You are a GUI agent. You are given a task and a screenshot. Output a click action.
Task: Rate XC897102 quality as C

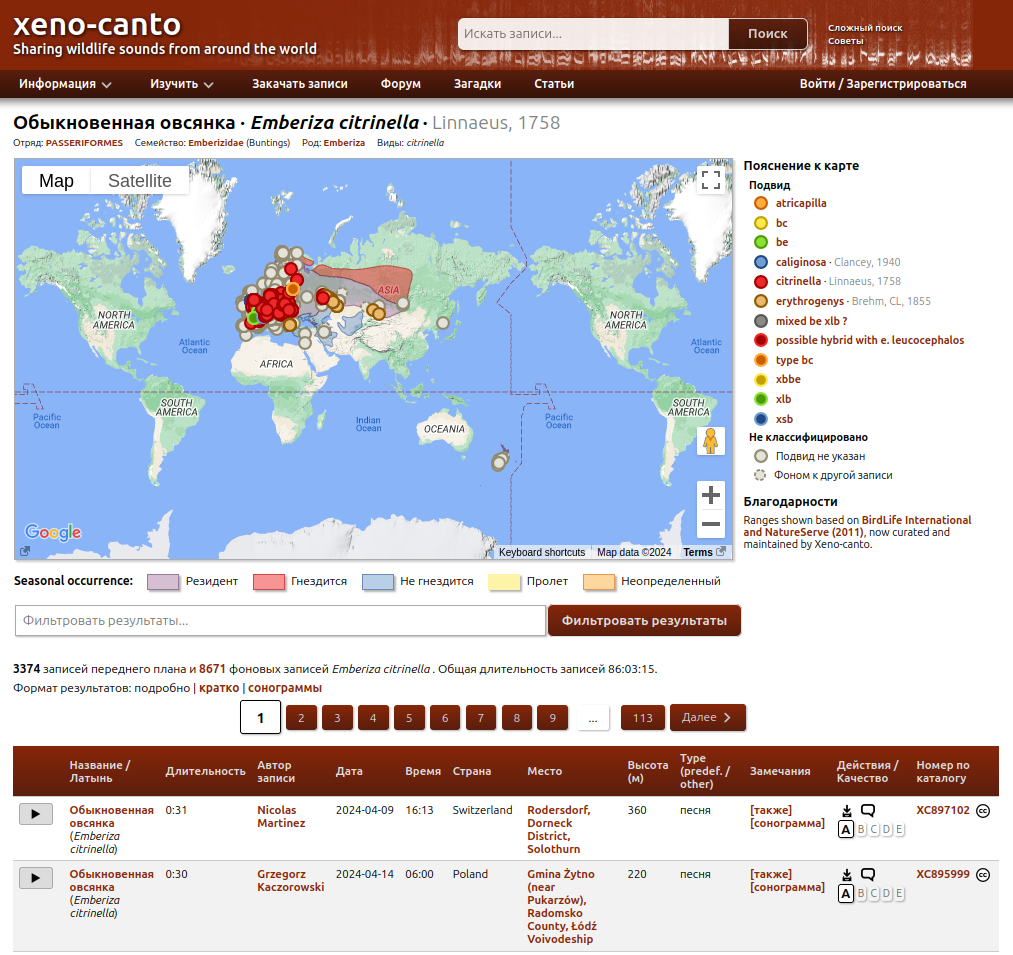click(x=874, y=830)
